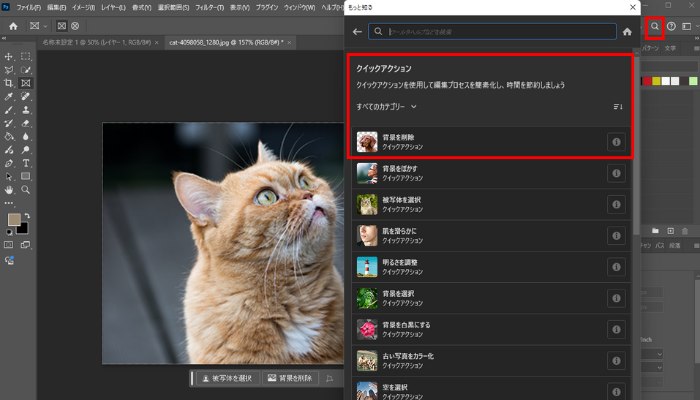Open the イメージ menu
700x400 pixels.
[83, 8]
